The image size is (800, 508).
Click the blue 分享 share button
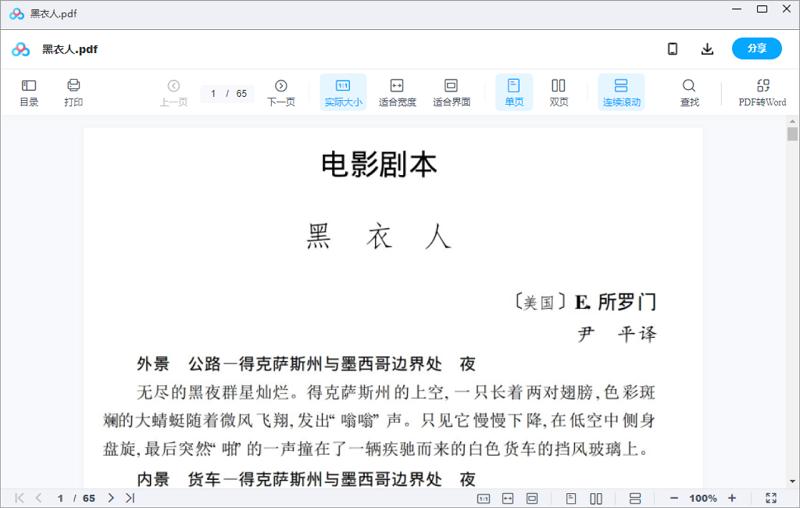coord(757,49)
